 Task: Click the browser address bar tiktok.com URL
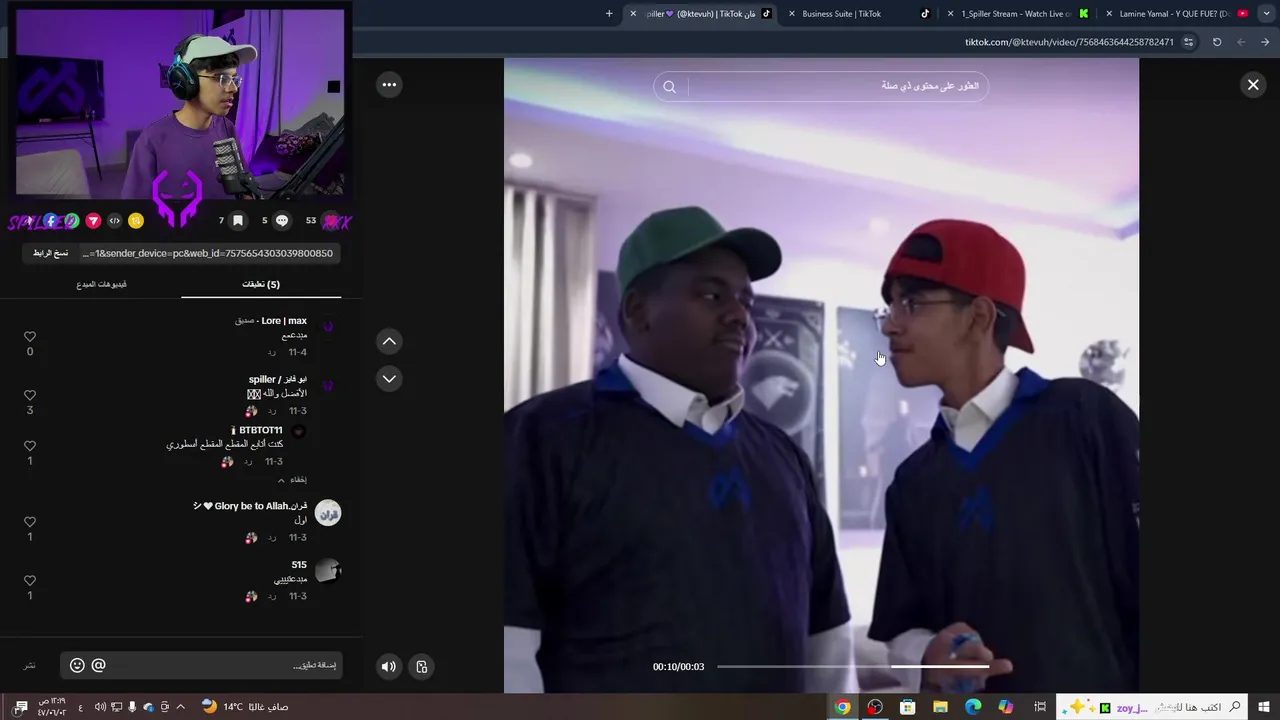(x=1069, y=42)
